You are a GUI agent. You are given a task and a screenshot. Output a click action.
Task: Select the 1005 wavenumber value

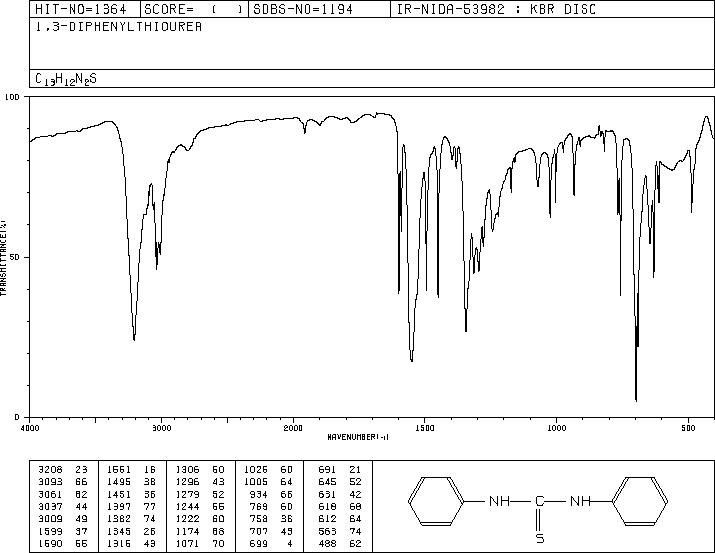[256, 482]
